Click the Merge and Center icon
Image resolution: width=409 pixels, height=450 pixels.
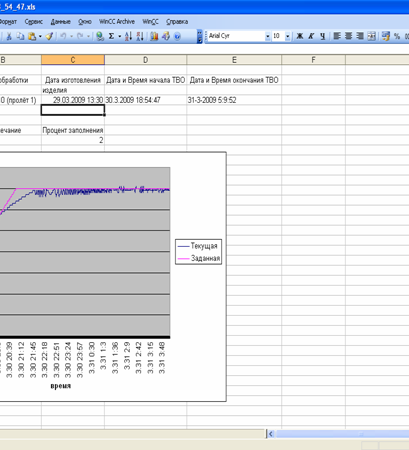click(371, 36)
